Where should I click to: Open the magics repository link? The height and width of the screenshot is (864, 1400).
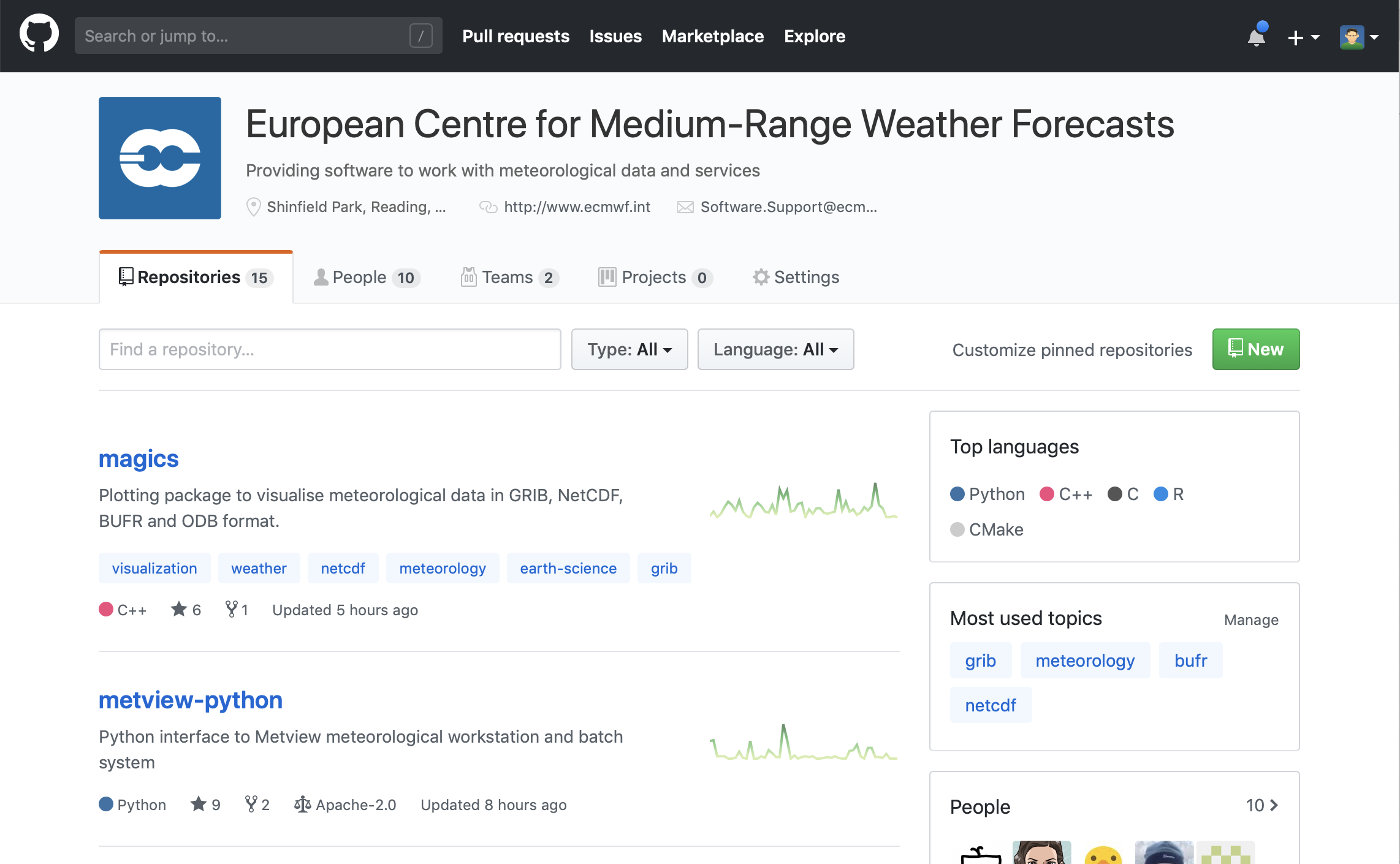point(139,458)
